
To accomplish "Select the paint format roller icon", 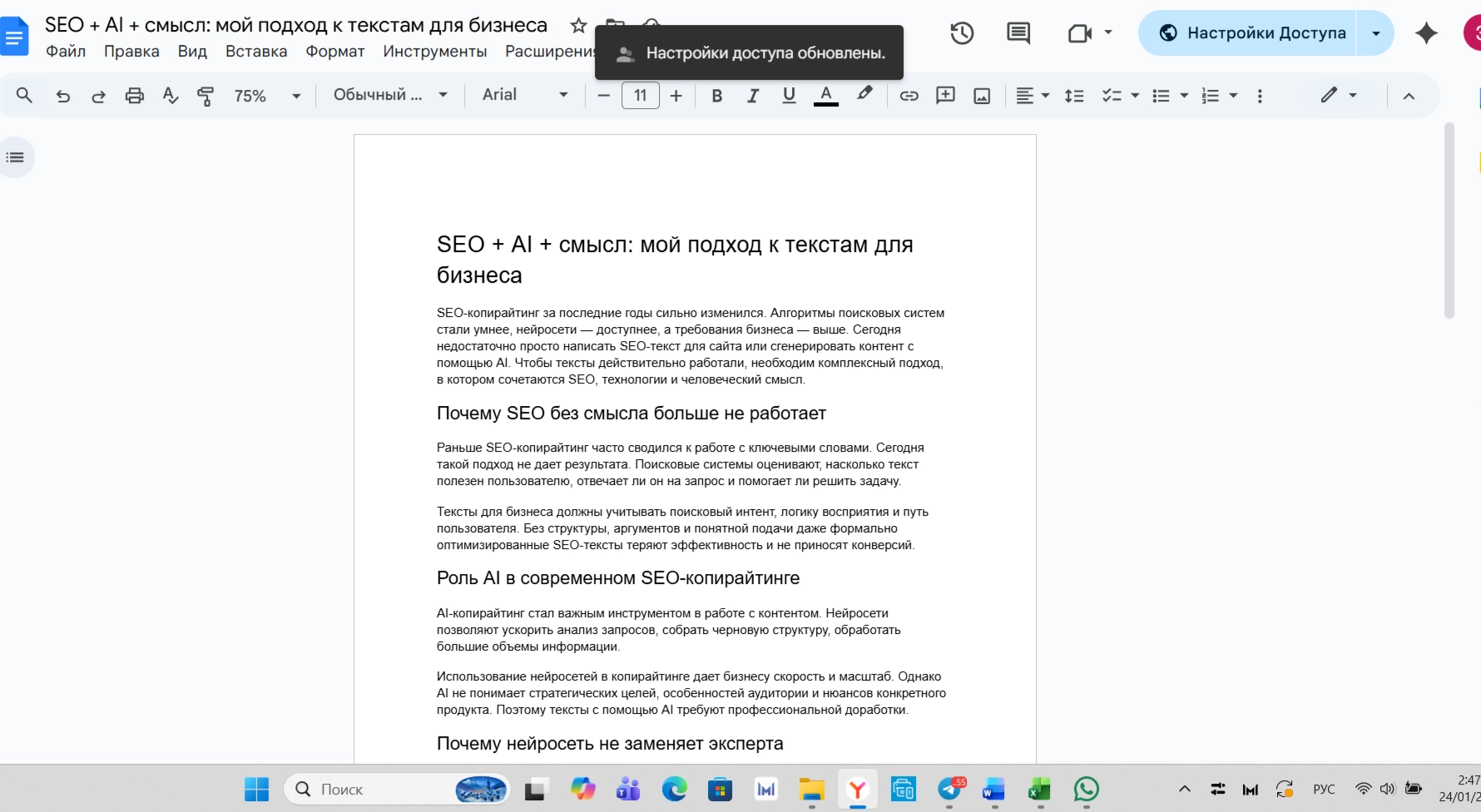I will 206,96.
